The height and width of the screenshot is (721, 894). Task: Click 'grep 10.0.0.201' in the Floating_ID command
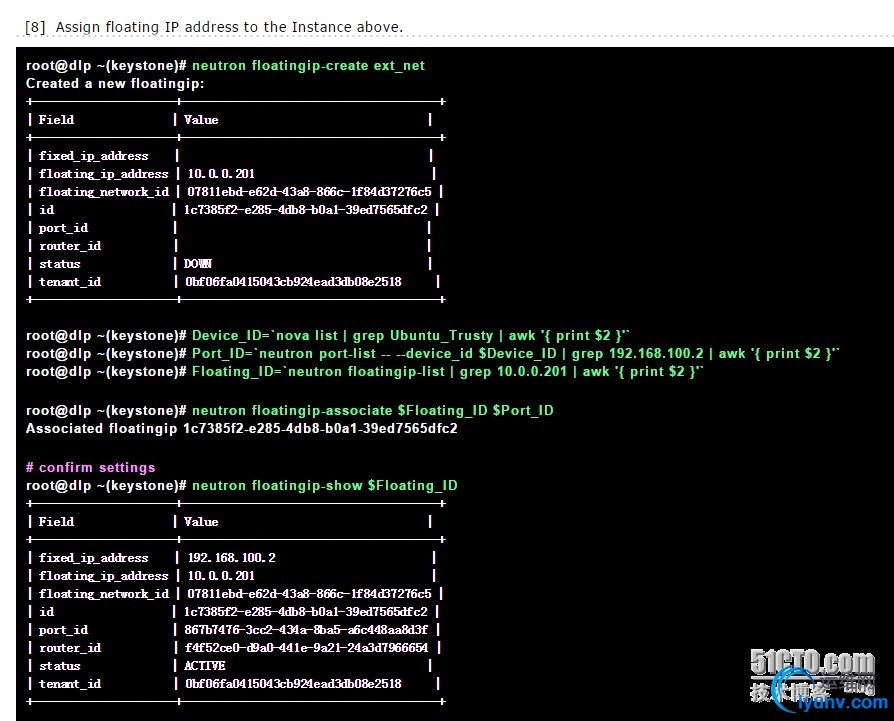click(x=513, y=372)
